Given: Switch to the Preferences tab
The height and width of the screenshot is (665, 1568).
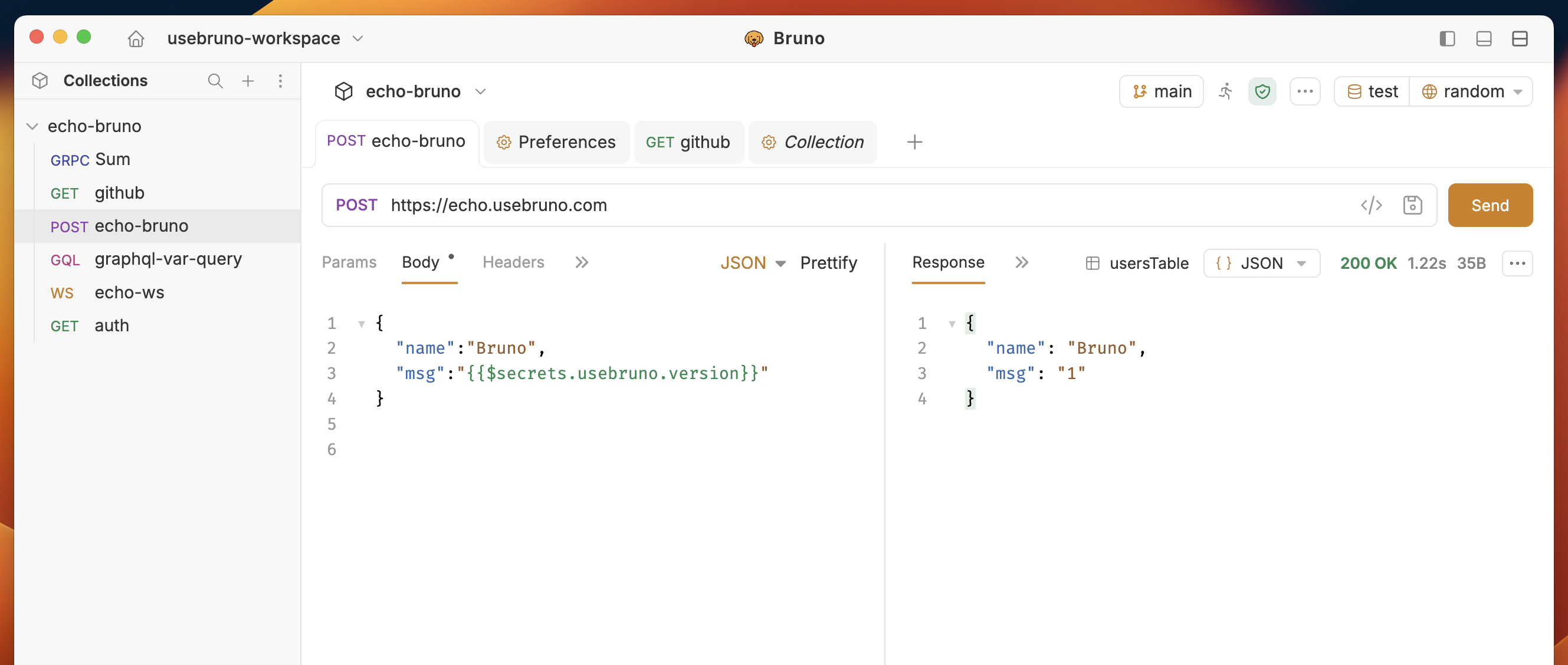Looking at the screenshot, I should pos(556,142).
